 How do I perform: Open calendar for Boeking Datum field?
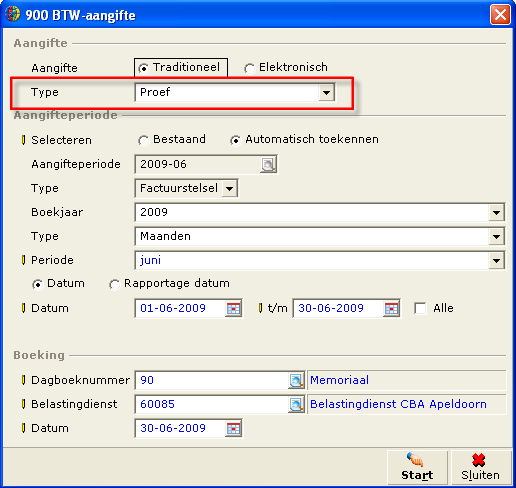point(233,428)
